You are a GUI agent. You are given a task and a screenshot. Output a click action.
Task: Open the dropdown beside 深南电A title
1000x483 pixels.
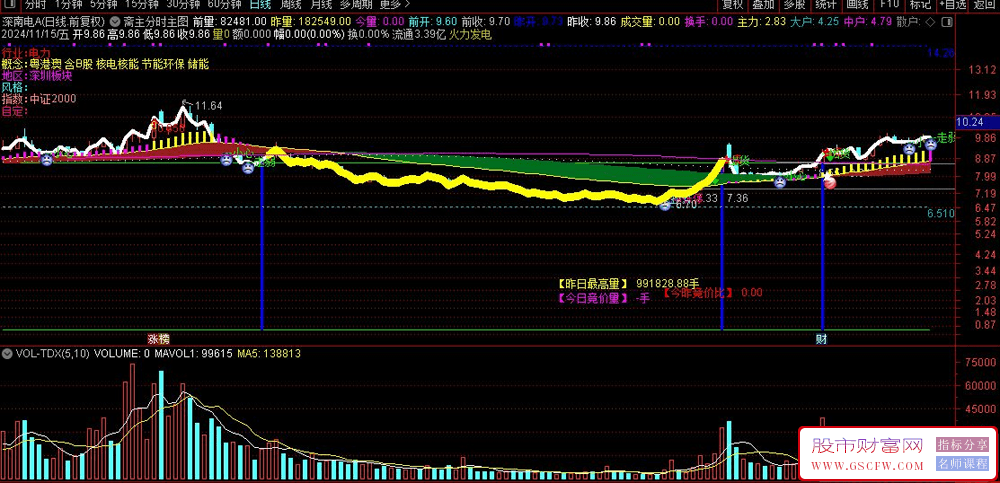(114, 20)
